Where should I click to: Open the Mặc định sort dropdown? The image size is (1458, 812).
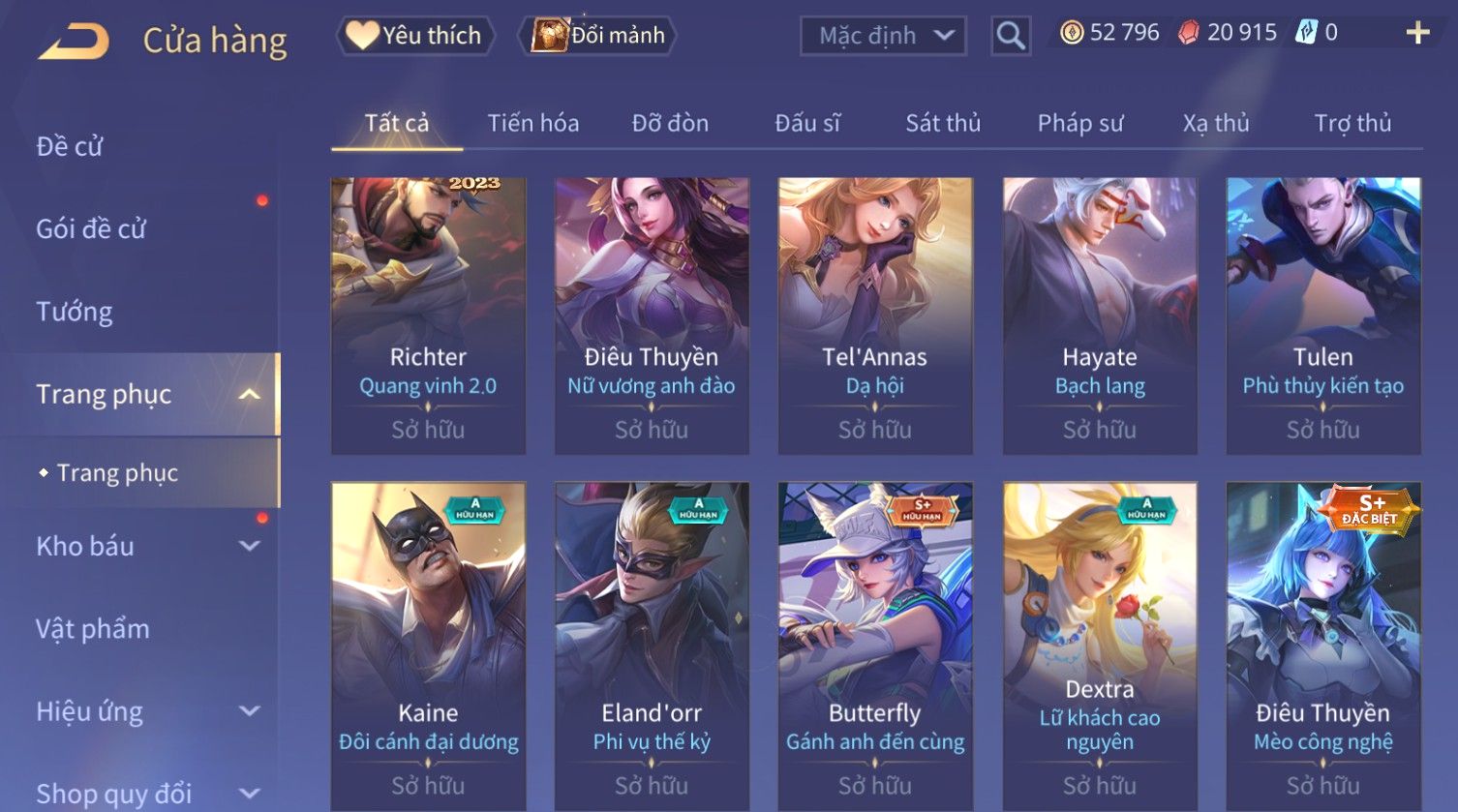coord(883,36)
